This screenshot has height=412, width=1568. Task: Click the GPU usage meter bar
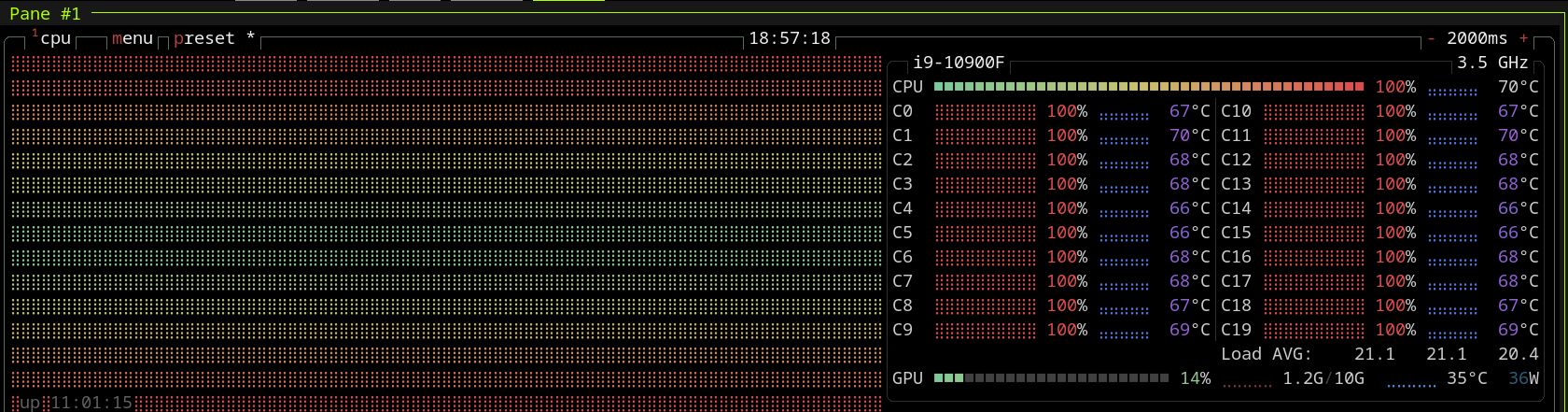pos(1051,378)
